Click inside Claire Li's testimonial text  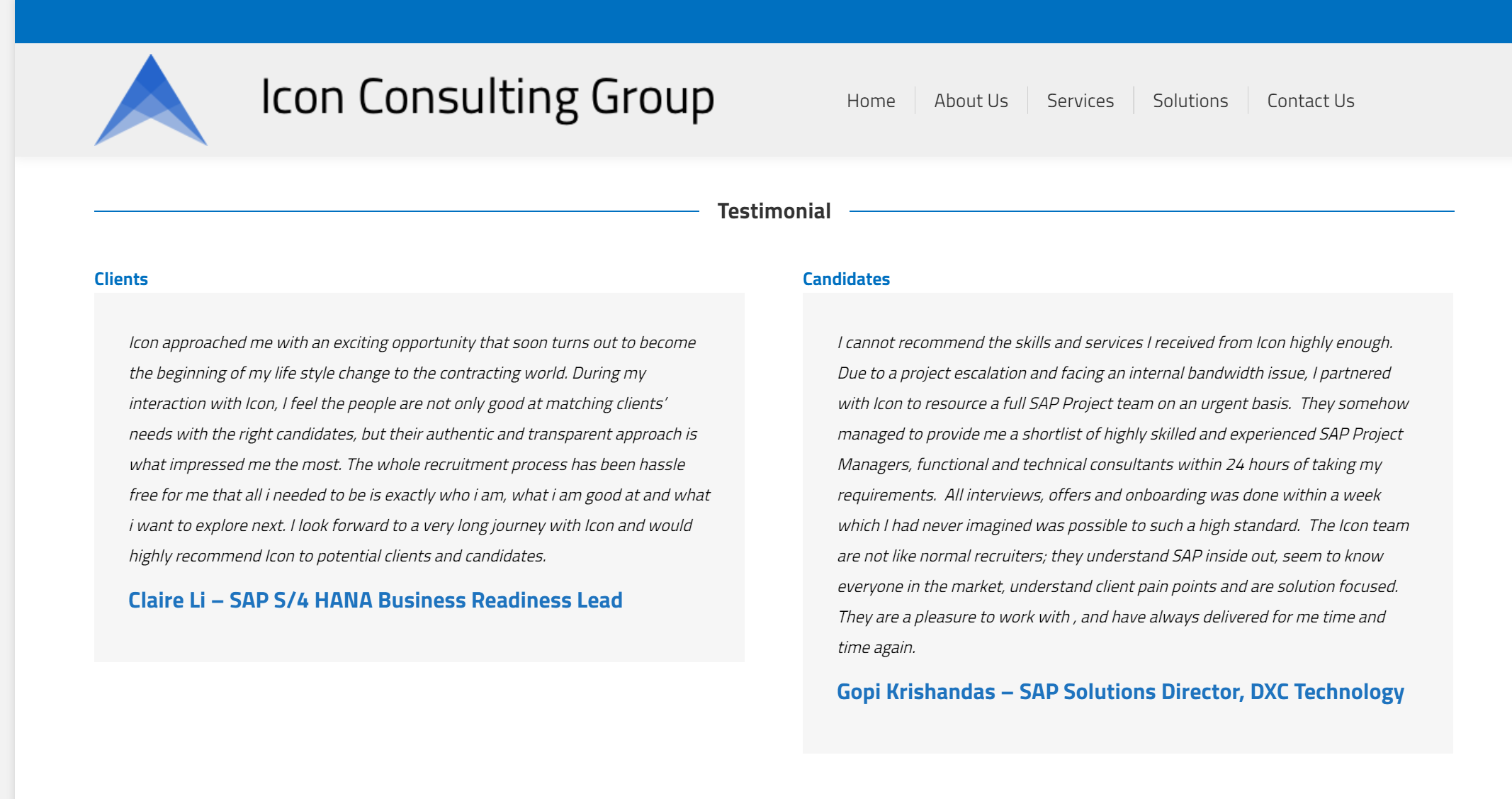(419, 449)
